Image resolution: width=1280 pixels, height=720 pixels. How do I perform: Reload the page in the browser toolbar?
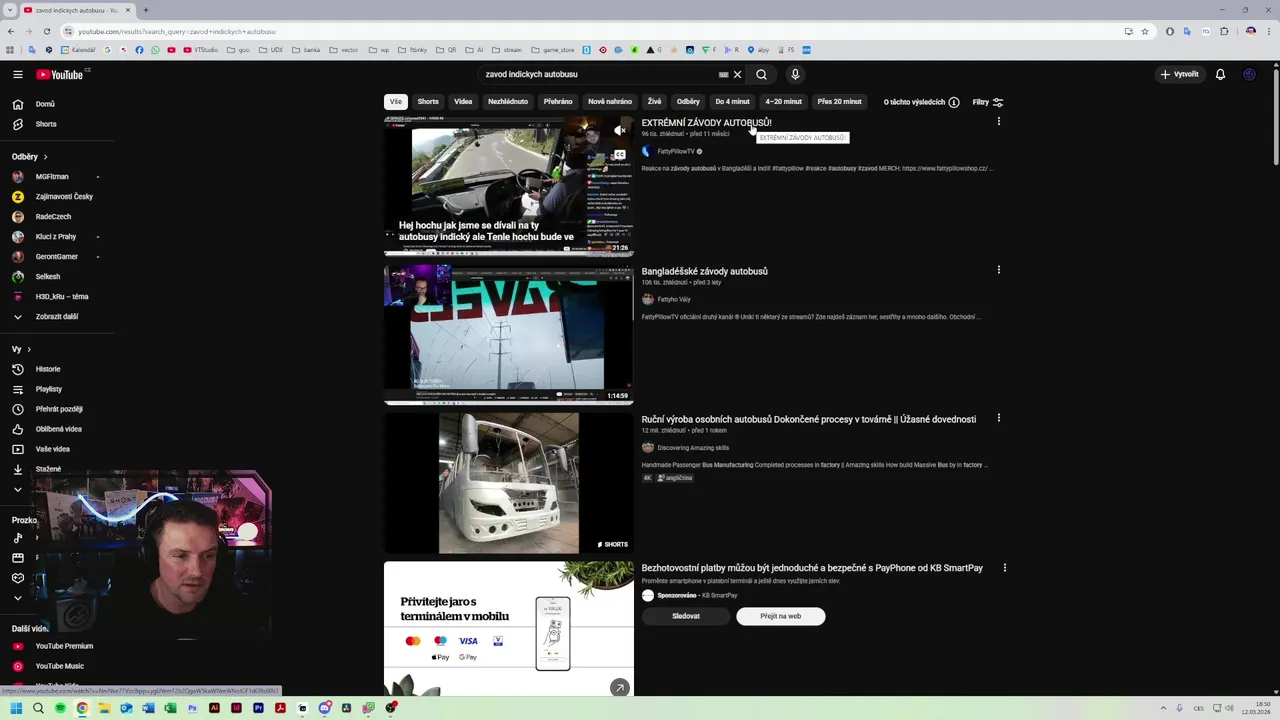(x=46, y=31)
